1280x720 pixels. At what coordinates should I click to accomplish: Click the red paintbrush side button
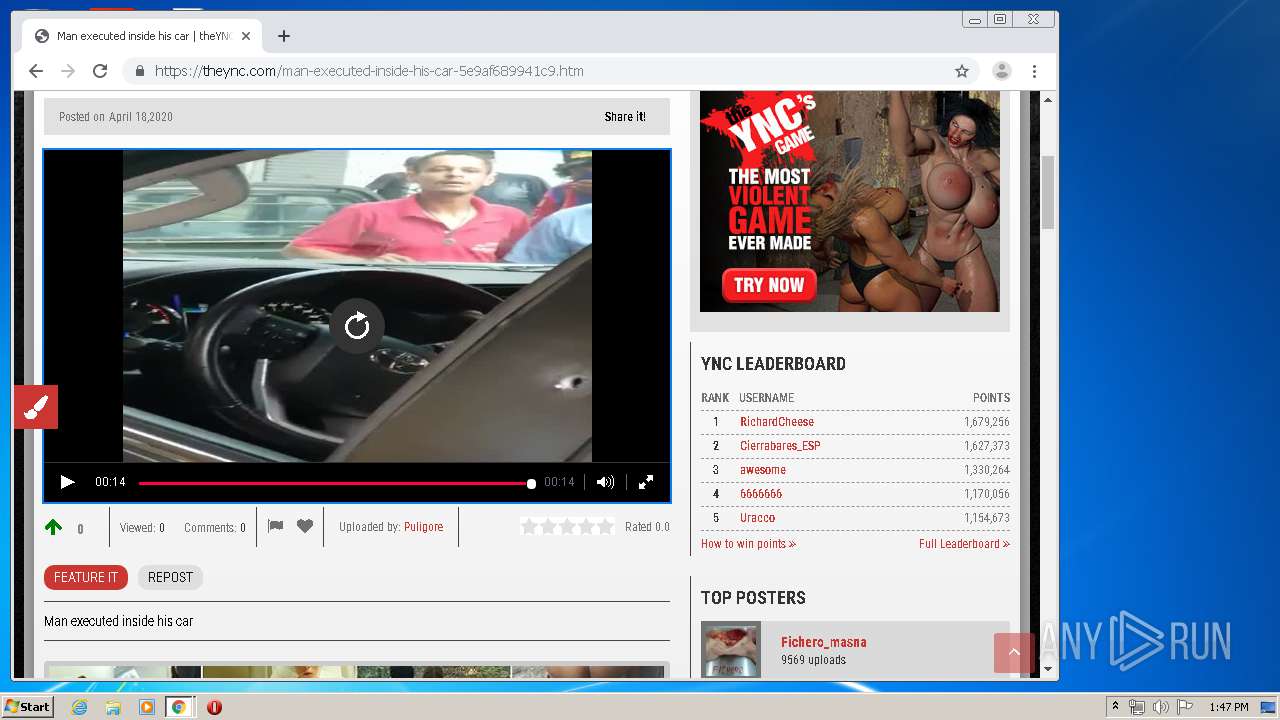pos(36,407)
